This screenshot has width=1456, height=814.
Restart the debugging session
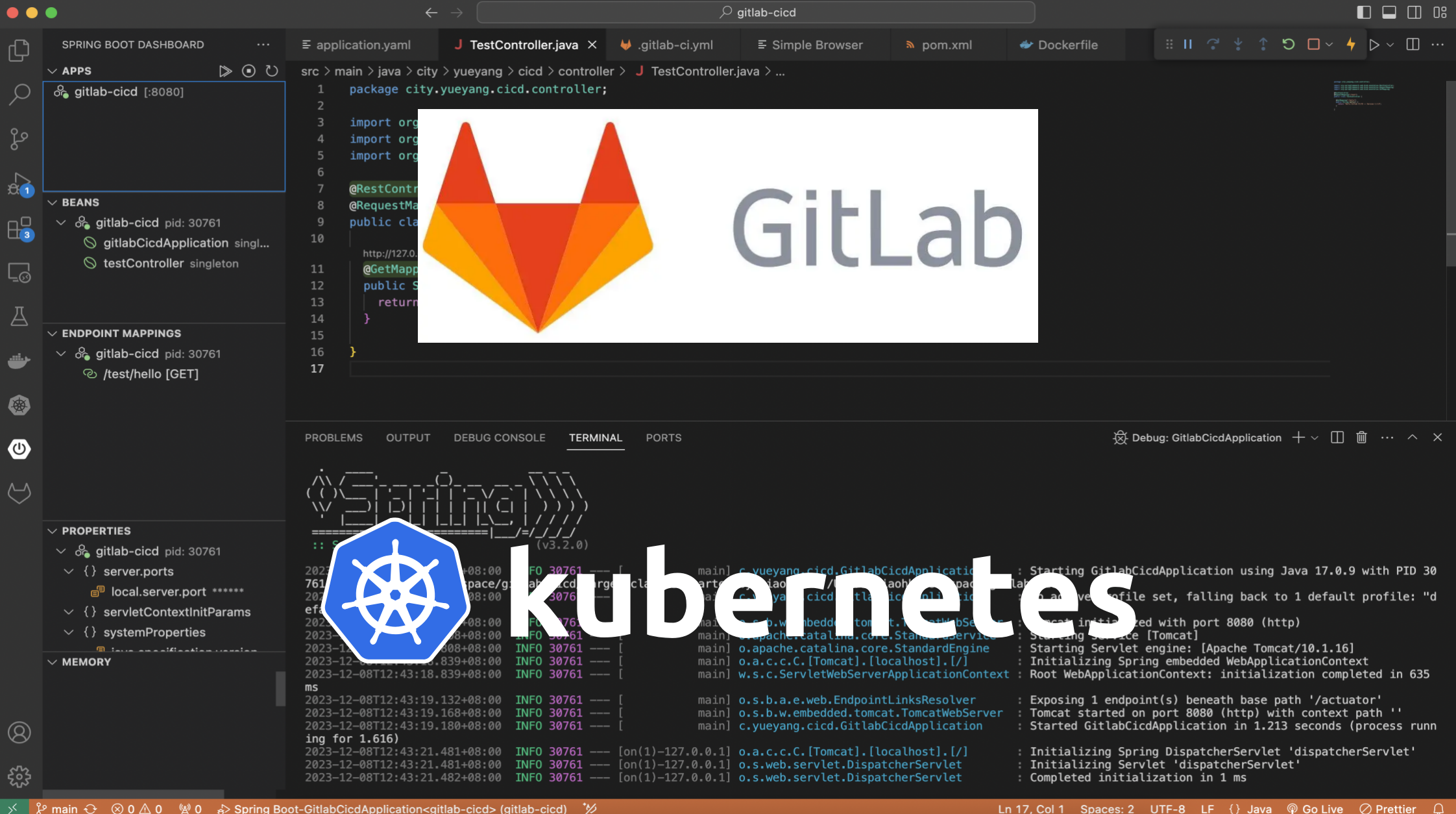point(1289,45)
